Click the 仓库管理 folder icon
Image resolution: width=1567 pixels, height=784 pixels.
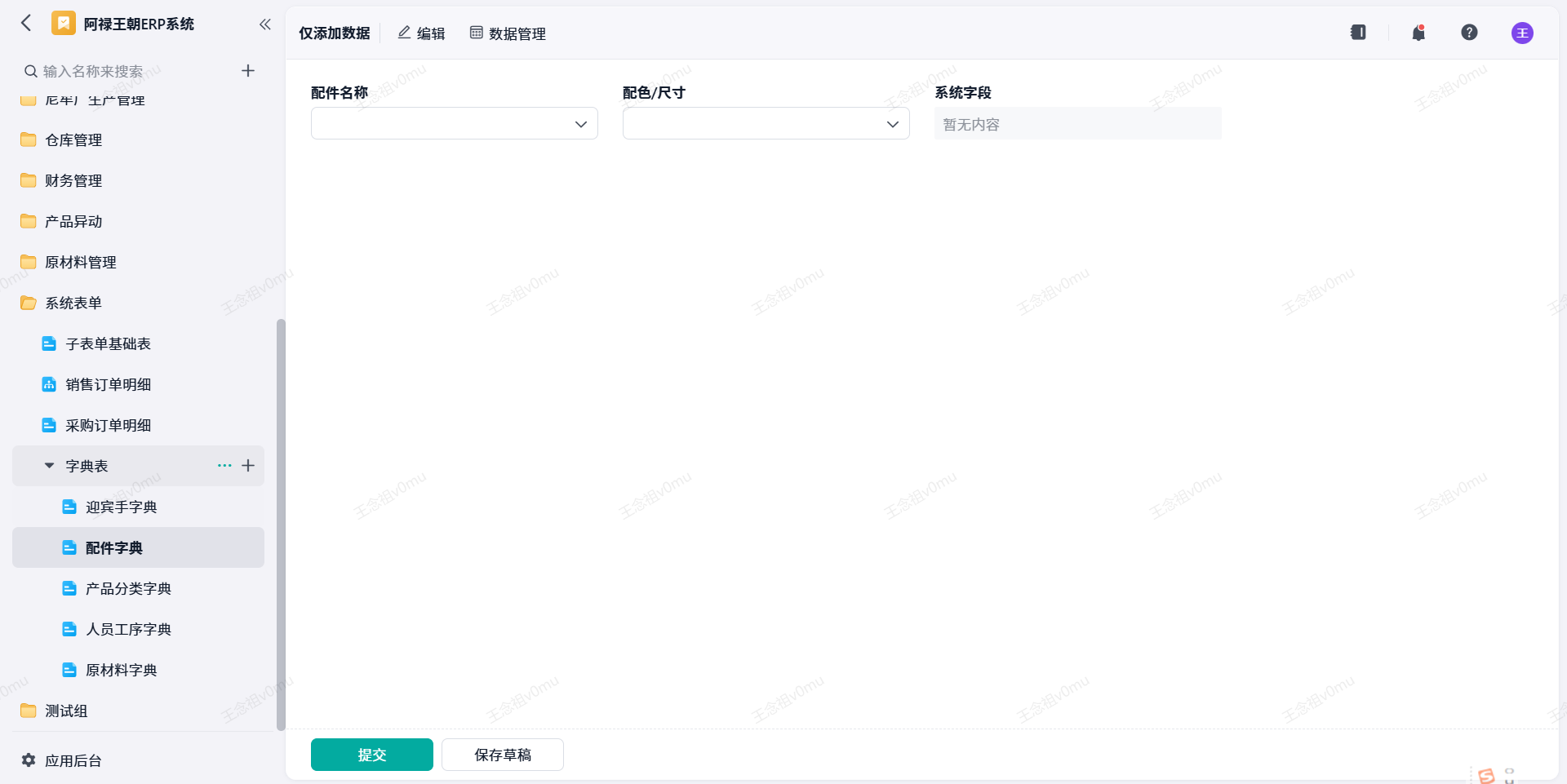(29, 140)
